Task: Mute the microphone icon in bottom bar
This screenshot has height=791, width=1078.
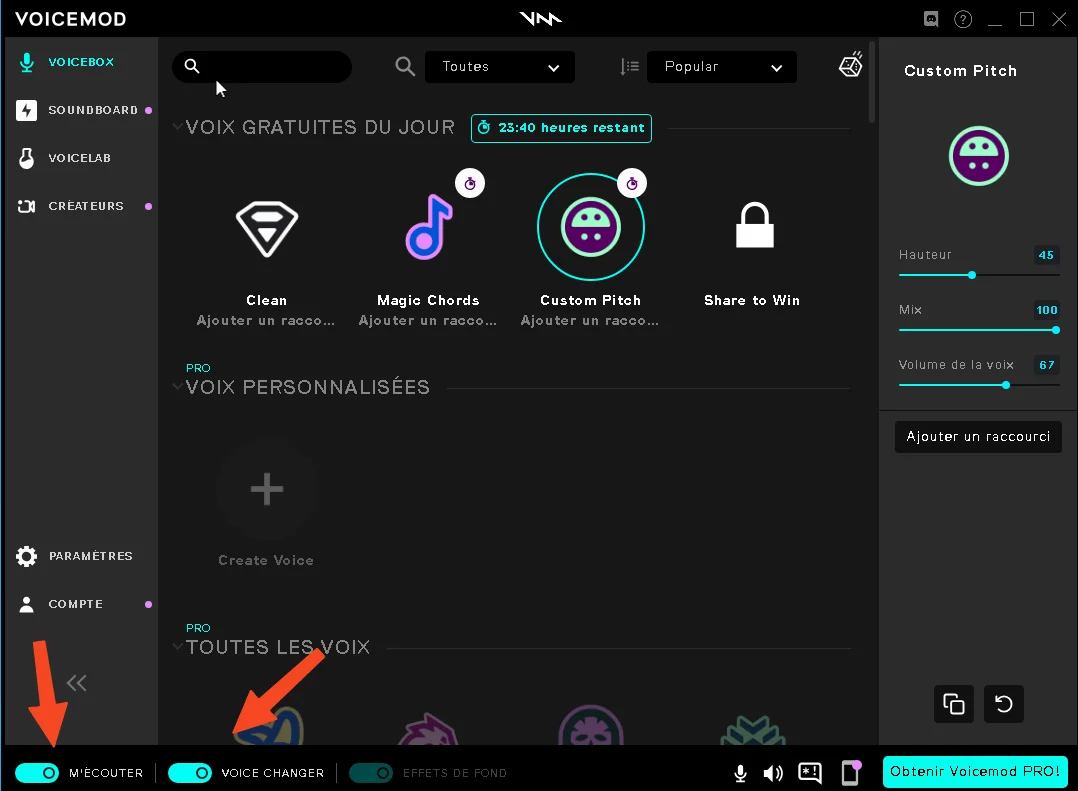Action: coord(740,773)
